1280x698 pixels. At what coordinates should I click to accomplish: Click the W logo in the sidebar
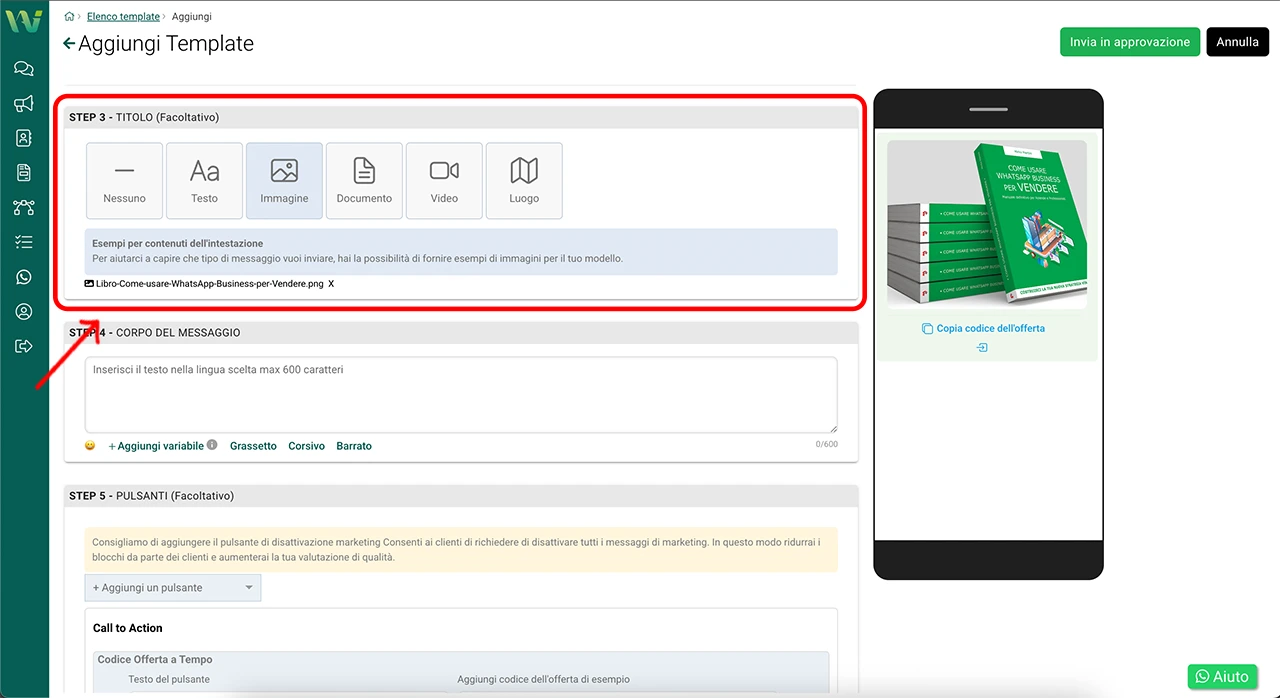[24, 20]
